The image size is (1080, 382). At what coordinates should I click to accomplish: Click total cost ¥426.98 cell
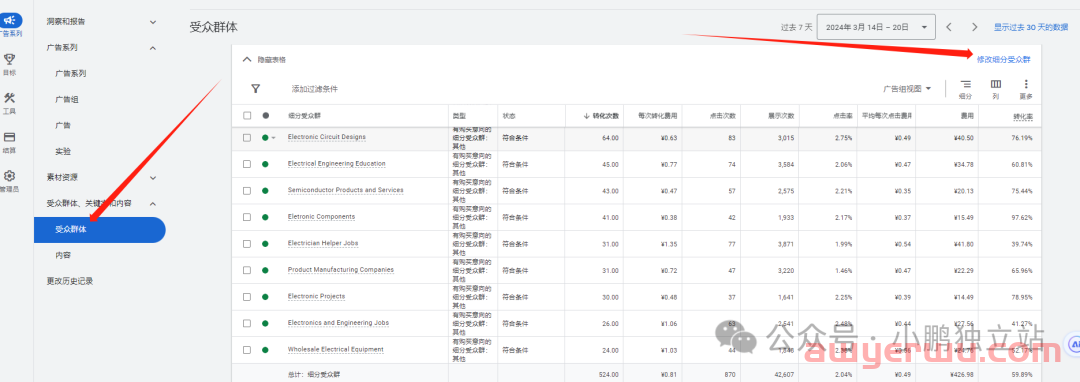coord(962,375)
